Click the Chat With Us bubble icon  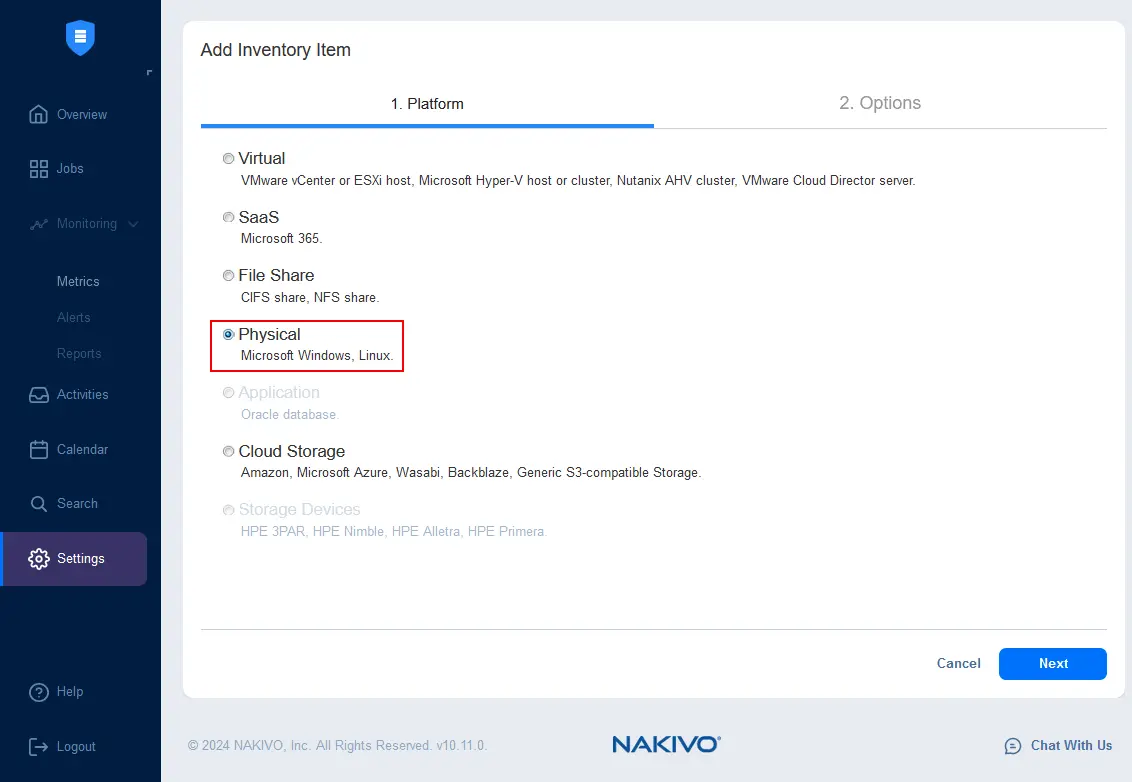click(1013, 746)
